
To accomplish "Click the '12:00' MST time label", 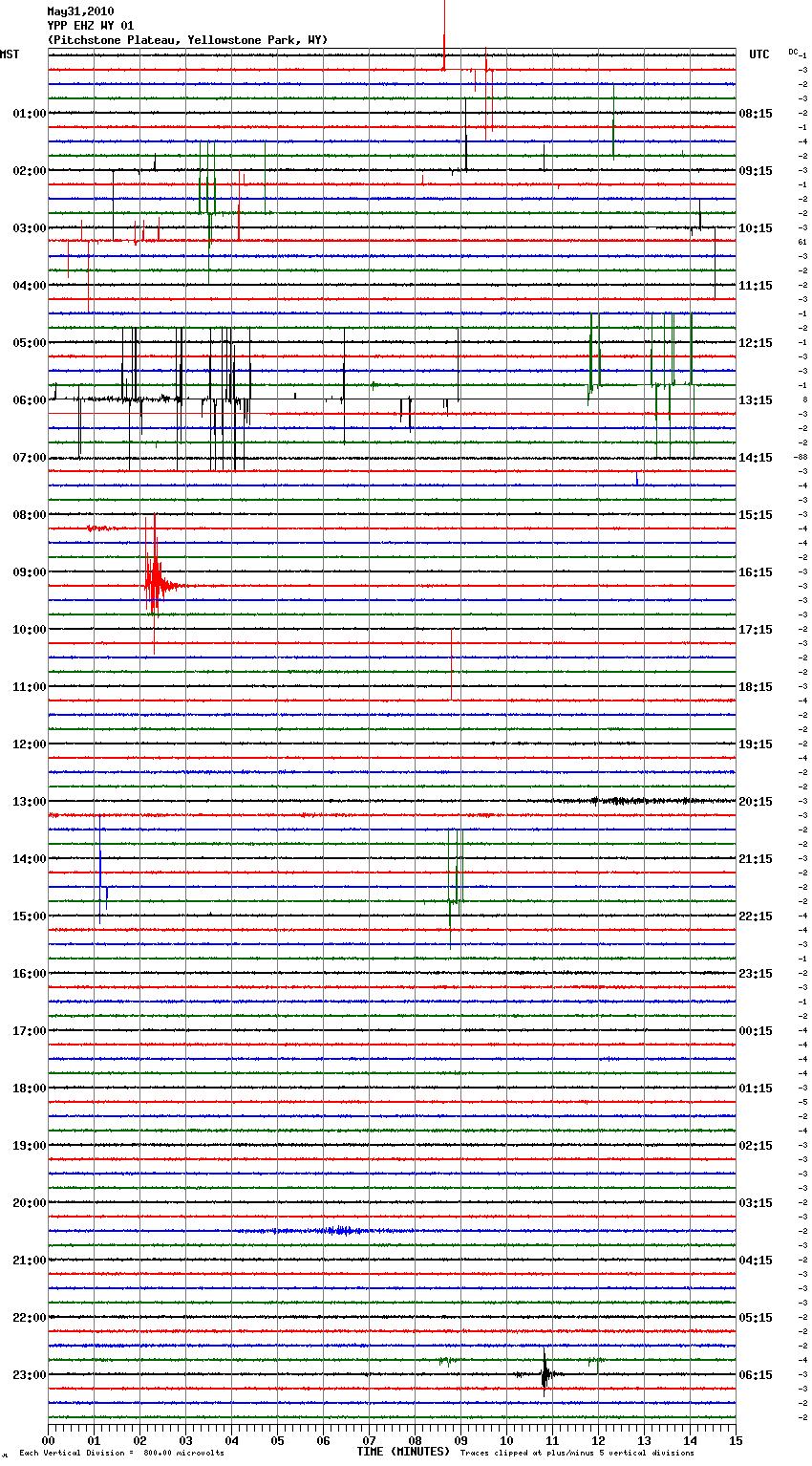I will point(30,744).
